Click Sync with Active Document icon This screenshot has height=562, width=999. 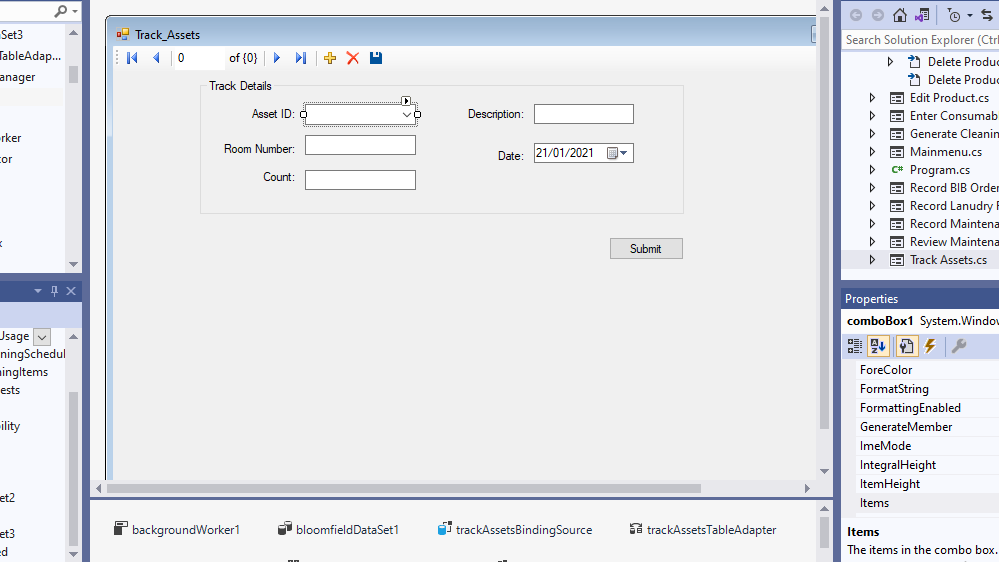tap(987, 15)
